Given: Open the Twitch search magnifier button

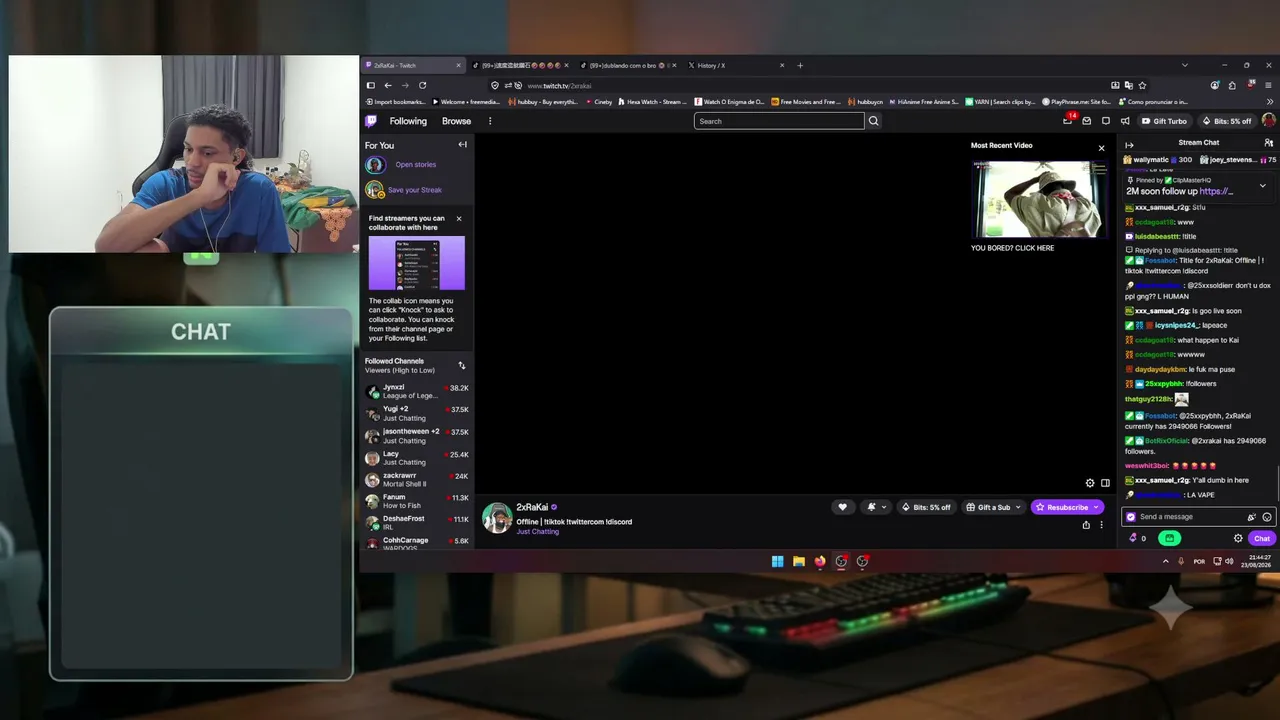Looking at the screenshot, I should pos(873,121).
